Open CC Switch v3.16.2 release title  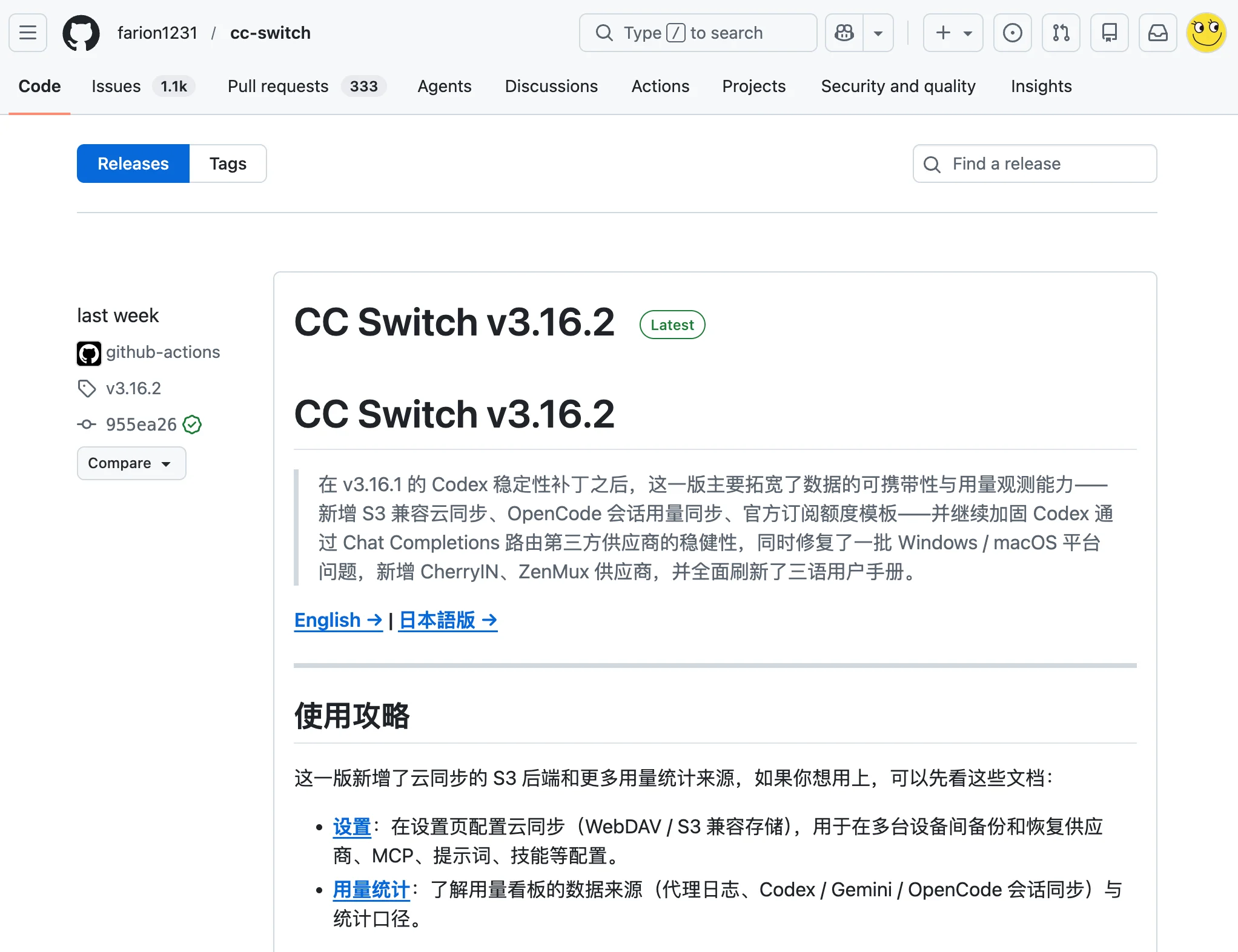point(454,322)
